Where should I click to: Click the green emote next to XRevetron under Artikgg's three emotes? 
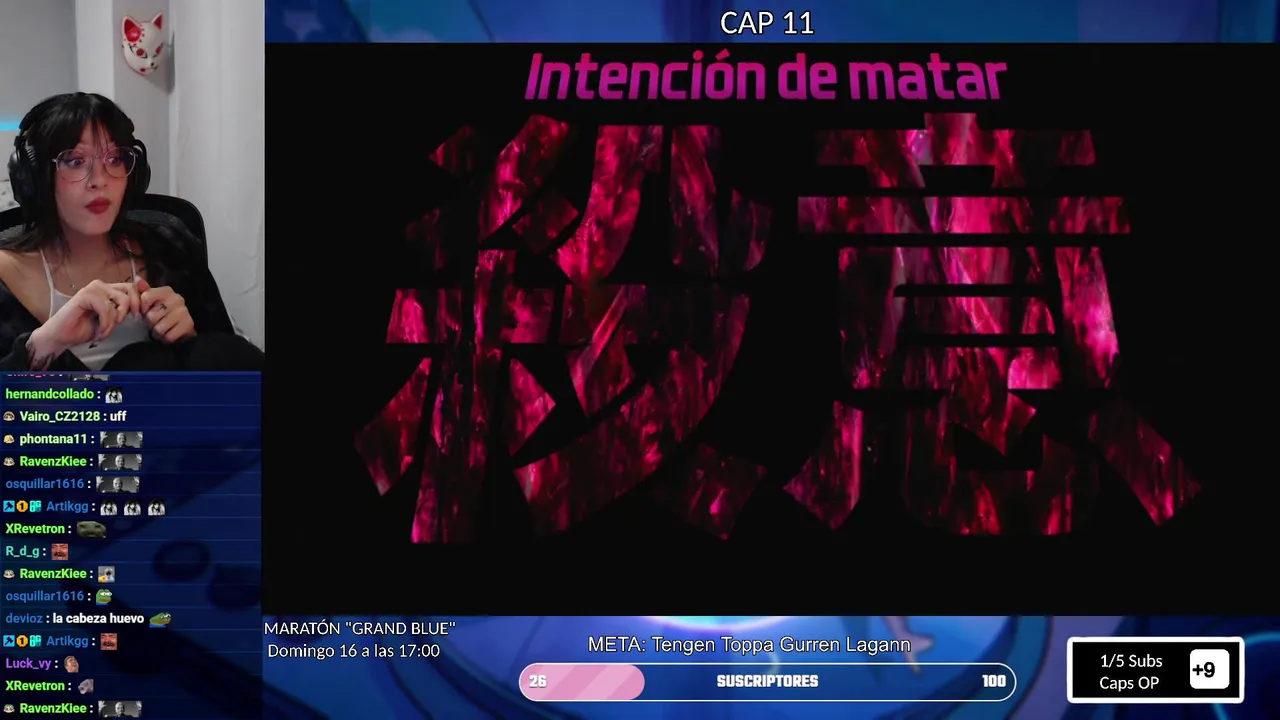91,529
